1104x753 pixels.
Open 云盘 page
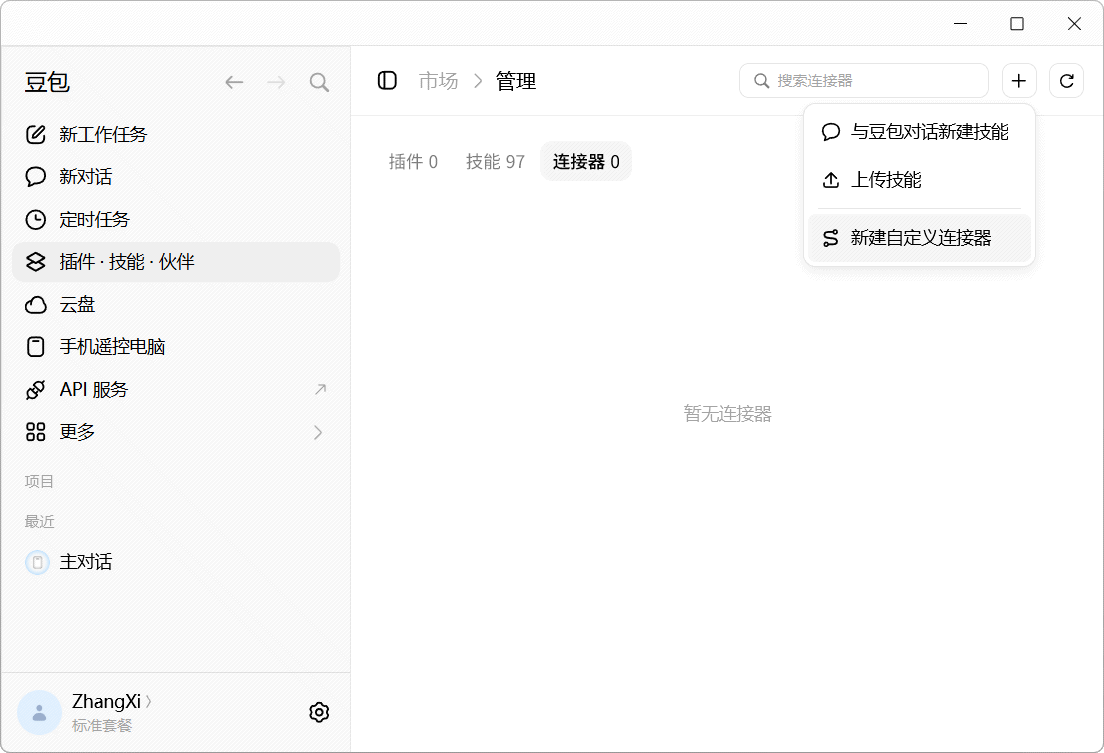tap(176, 304)
